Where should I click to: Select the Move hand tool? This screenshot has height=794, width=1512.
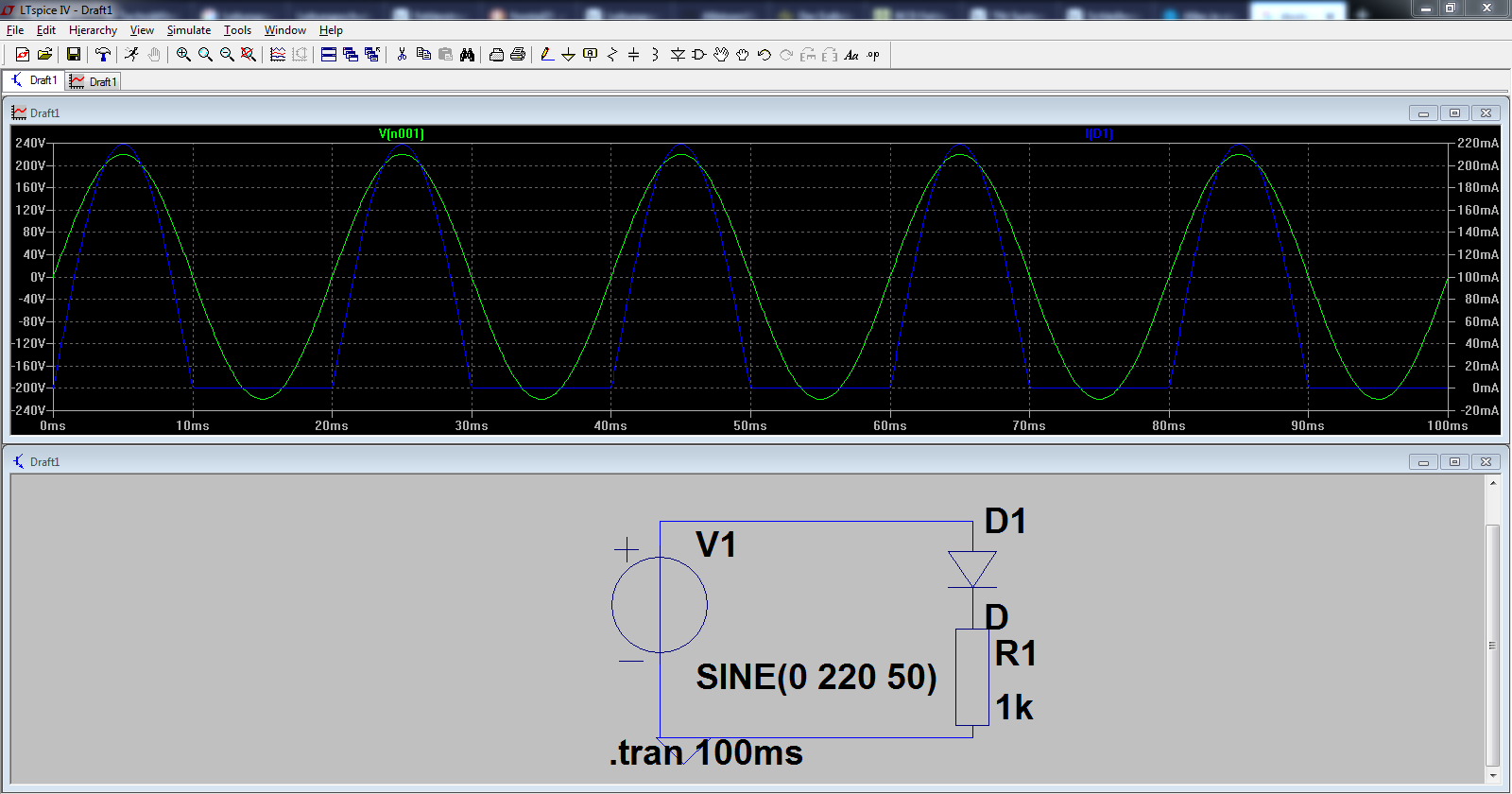pyautogui.click(x=721, y=55)
